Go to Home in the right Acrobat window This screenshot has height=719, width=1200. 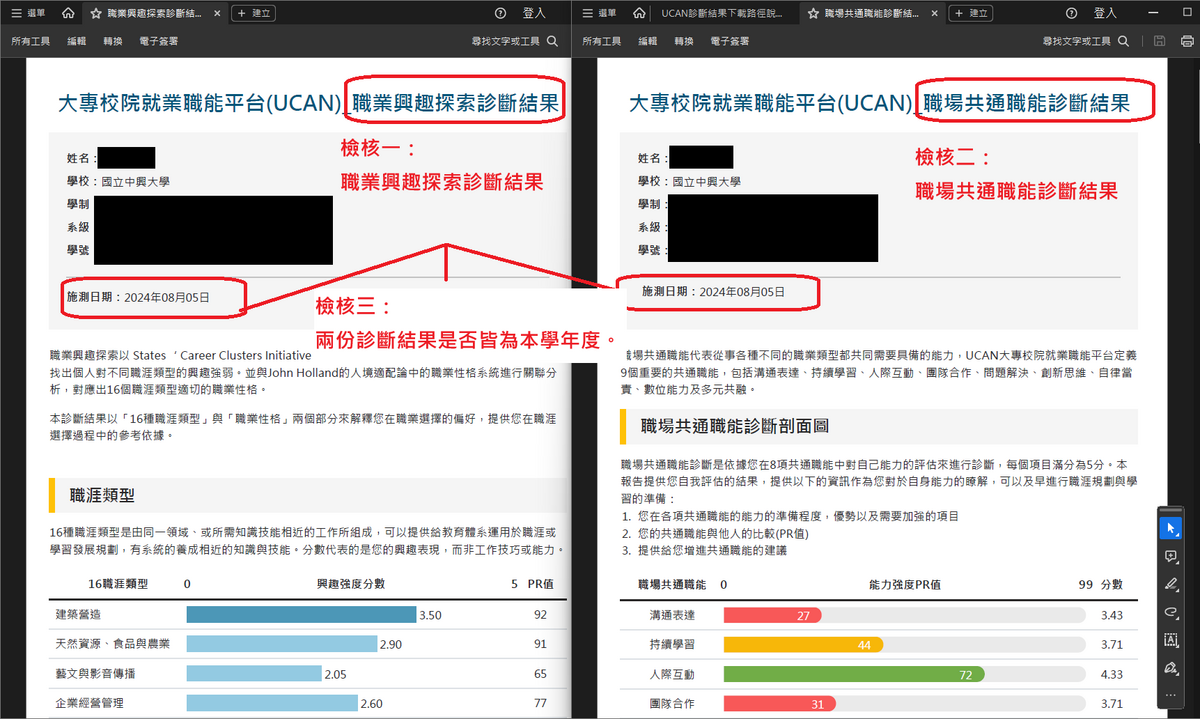[639, 13]
